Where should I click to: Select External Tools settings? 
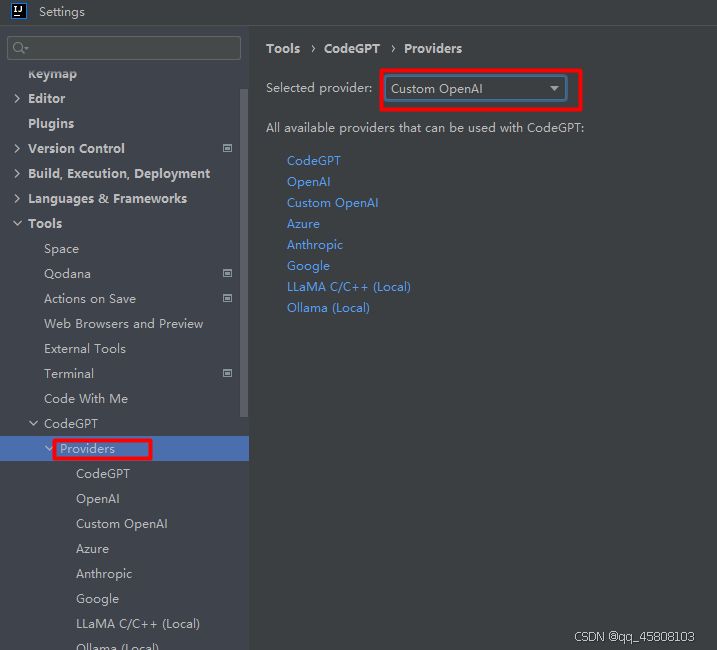(85, 349)
